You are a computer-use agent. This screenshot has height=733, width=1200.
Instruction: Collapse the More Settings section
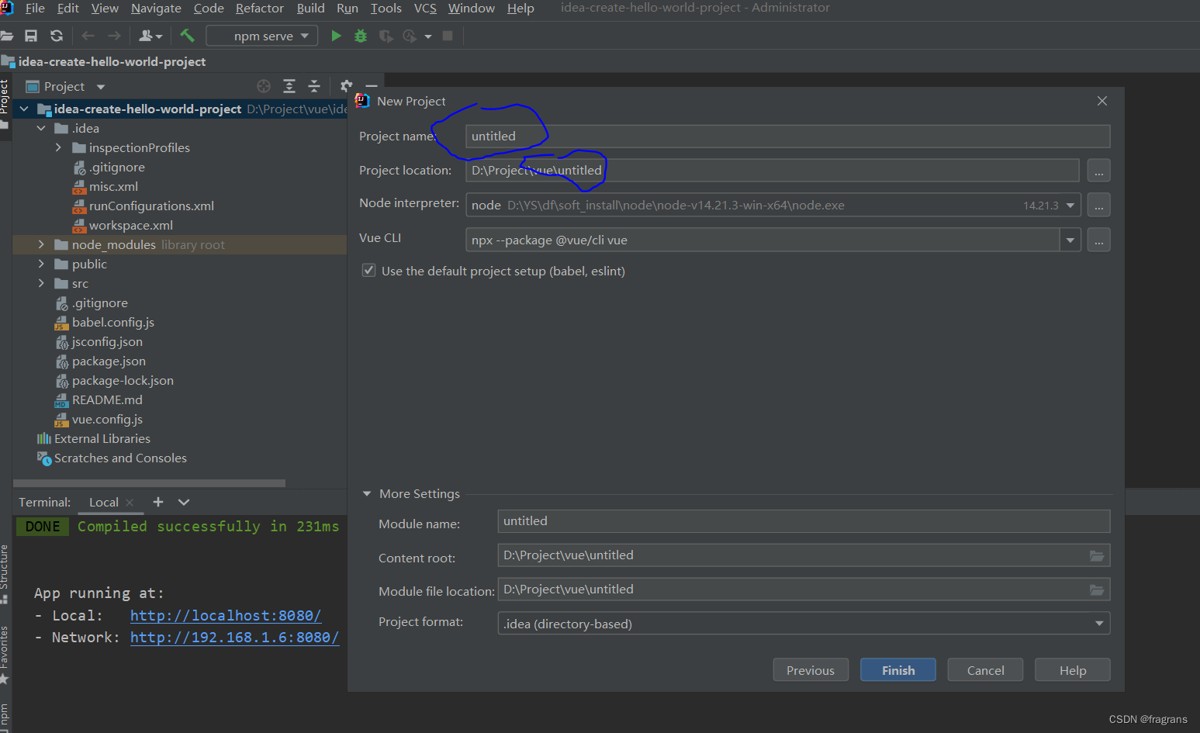point(367,494)
